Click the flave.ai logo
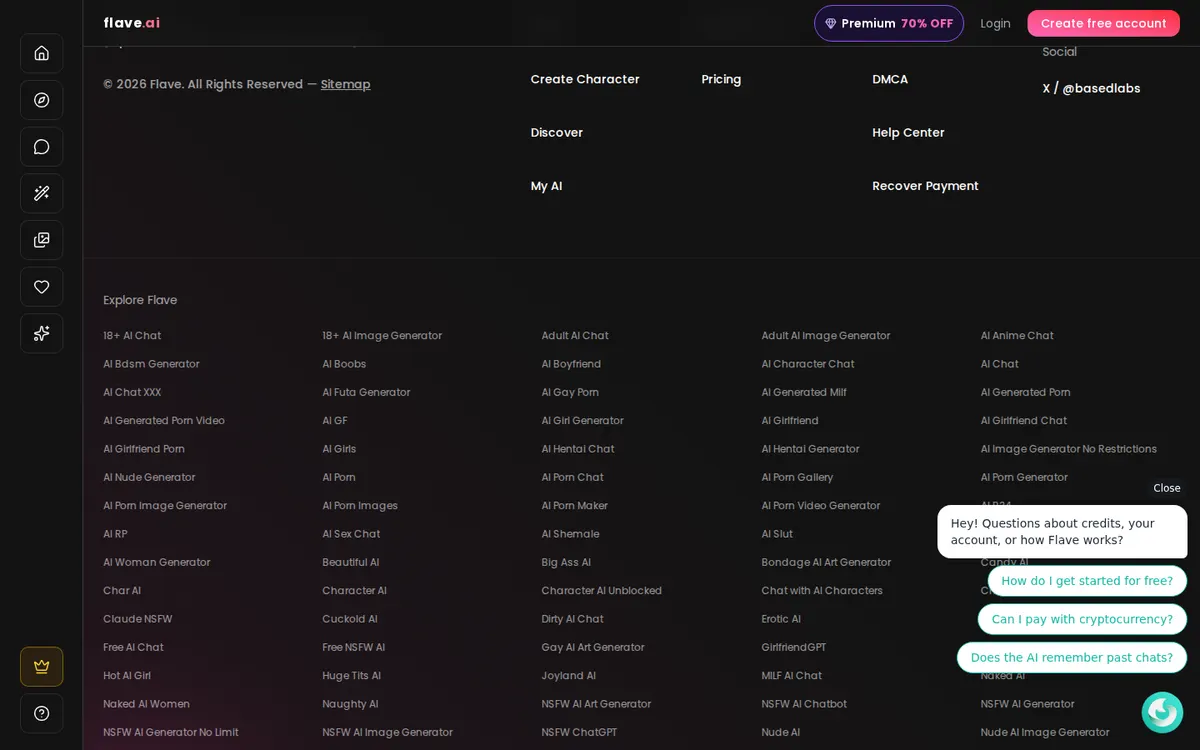1200x750 pixels. click(131, 23)
